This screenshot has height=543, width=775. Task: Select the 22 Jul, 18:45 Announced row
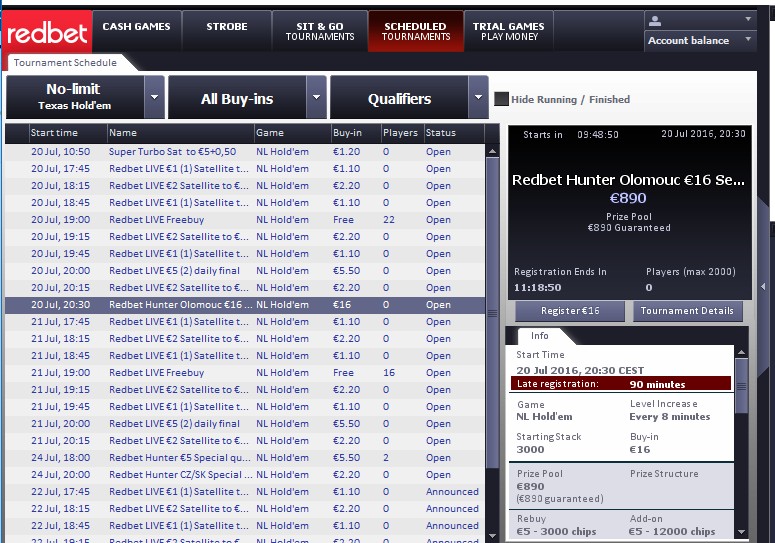pyautogui.click(x=245, y=525)
